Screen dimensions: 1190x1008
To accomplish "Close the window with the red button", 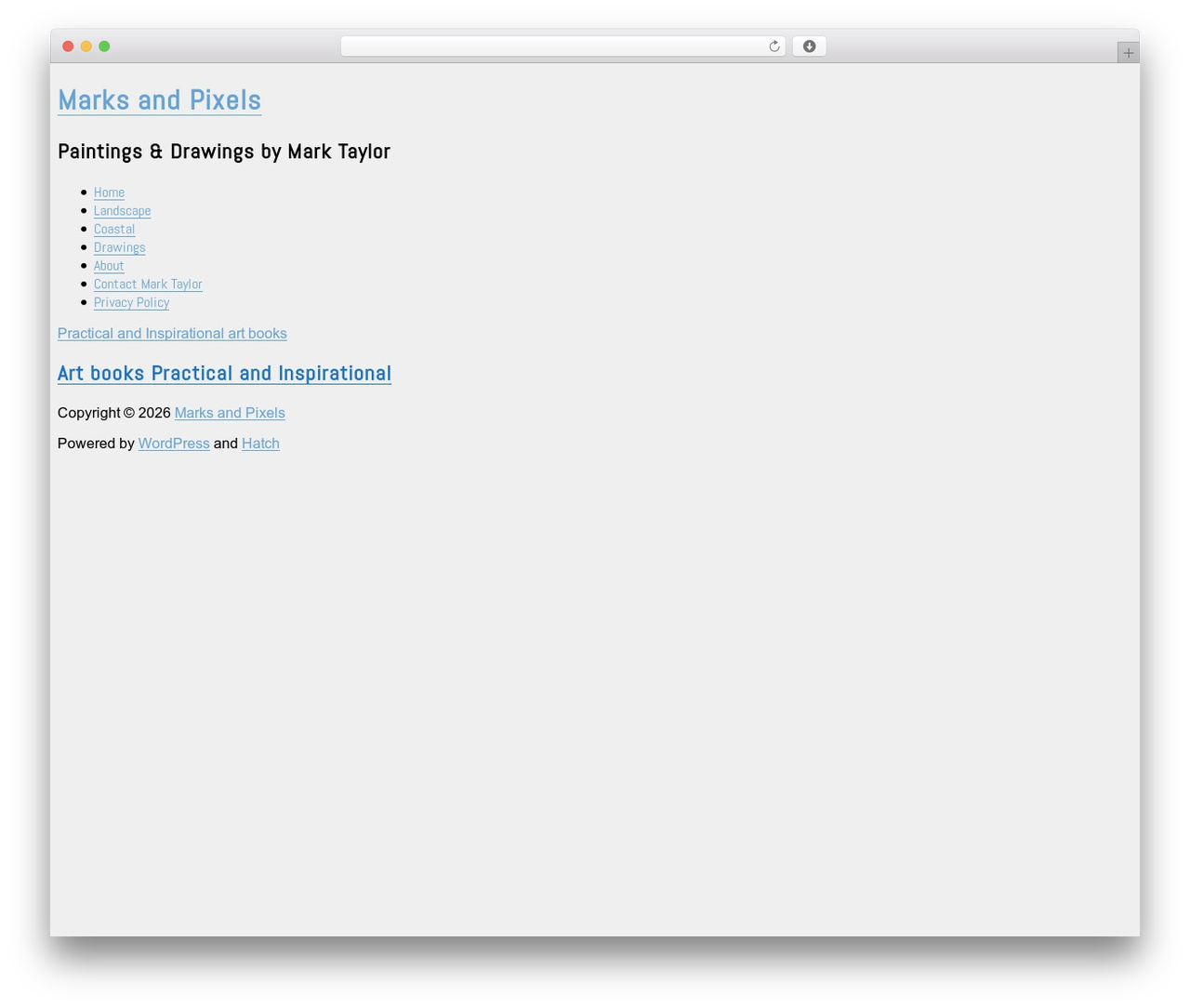I will click(x=68, y=46).
